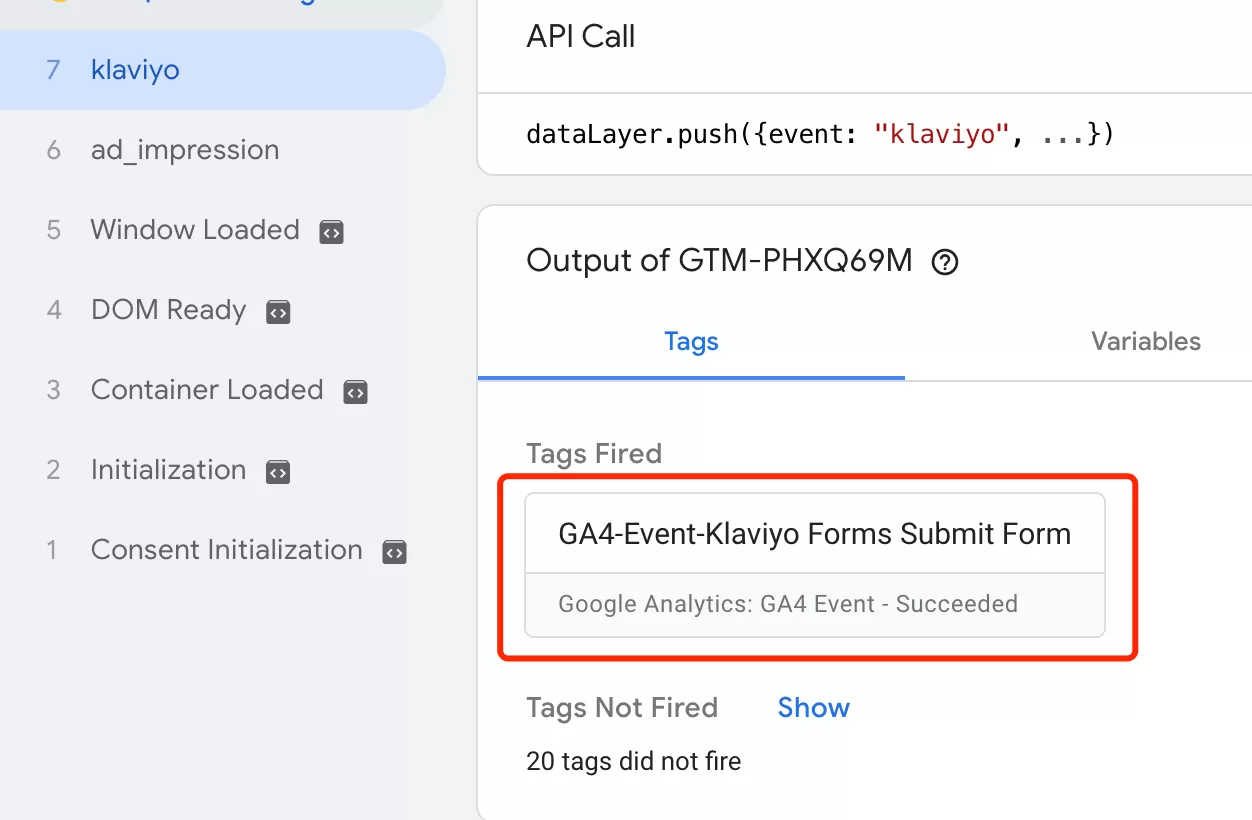
Task: Open help icon next to GTM-PHXQ69M
Action: (x=945, y=263)
